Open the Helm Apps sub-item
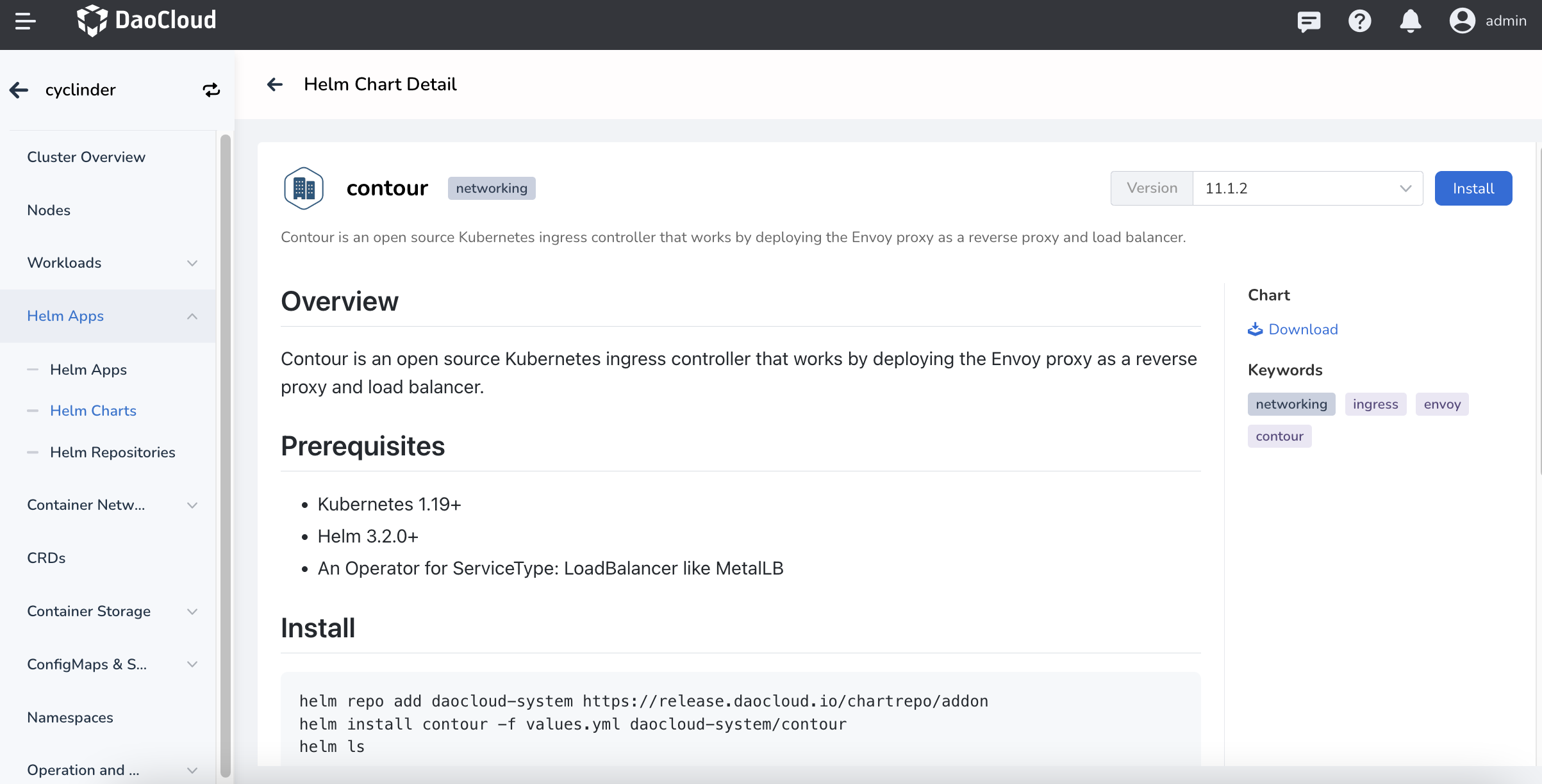Viewport: 1542px width, 784px height. [88, 370]
